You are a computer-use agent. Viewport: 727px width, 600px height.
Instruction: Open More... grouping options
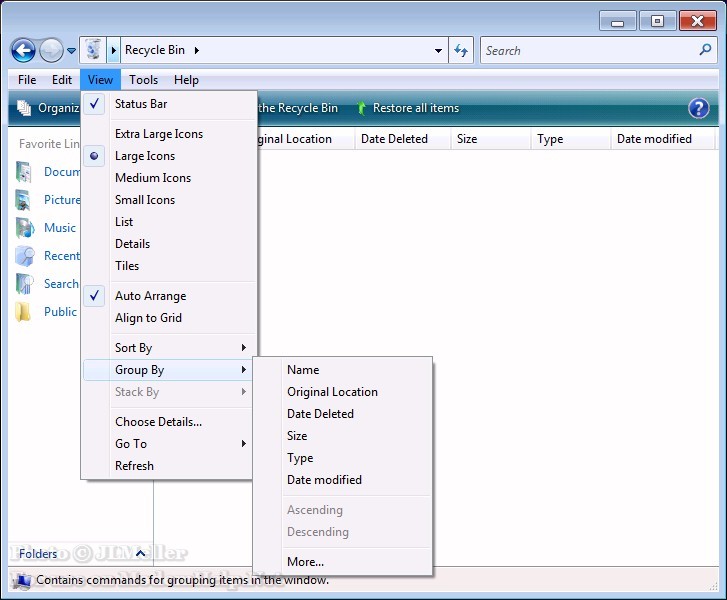(x=343, y=562)
